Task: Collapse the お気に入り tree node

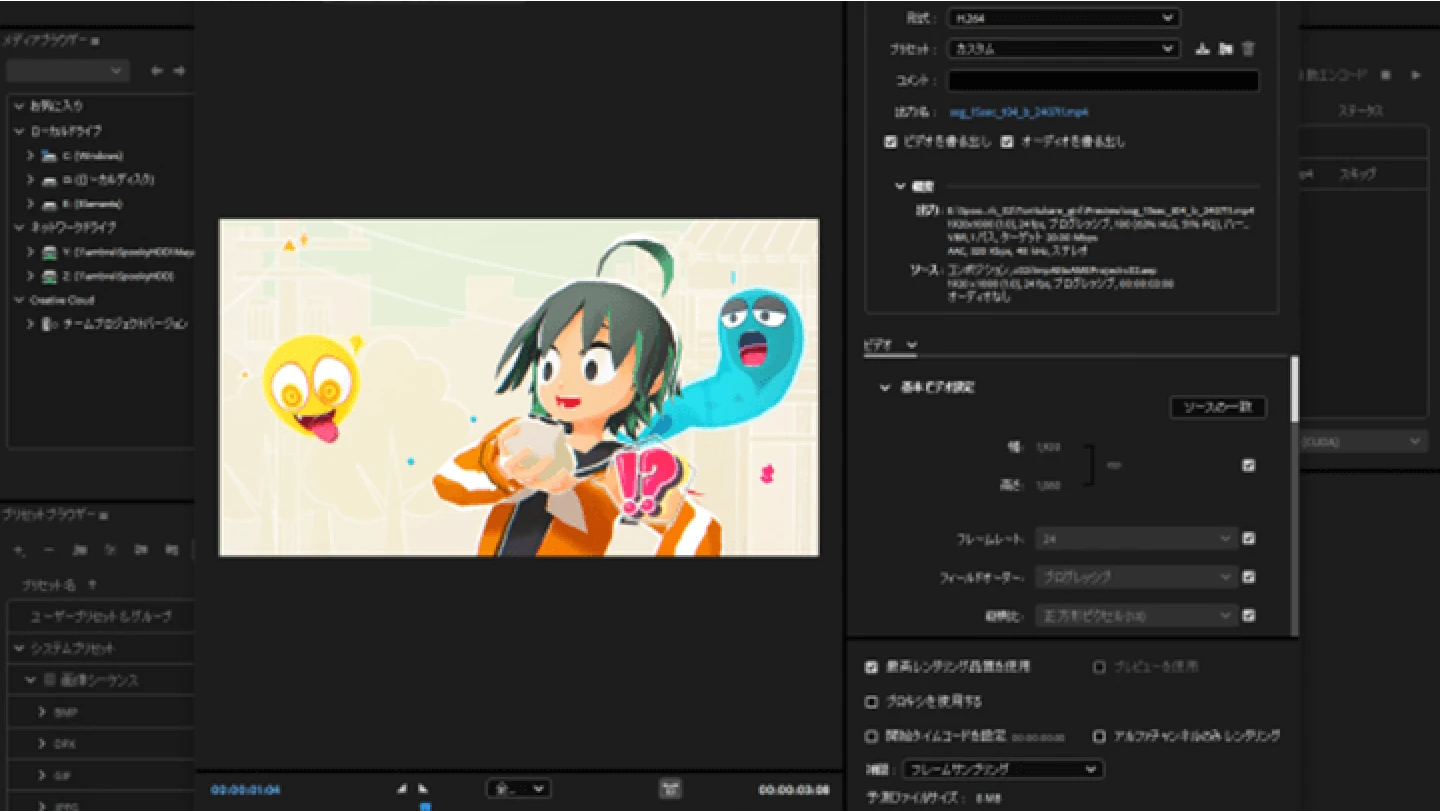Action: pos(19,106)
